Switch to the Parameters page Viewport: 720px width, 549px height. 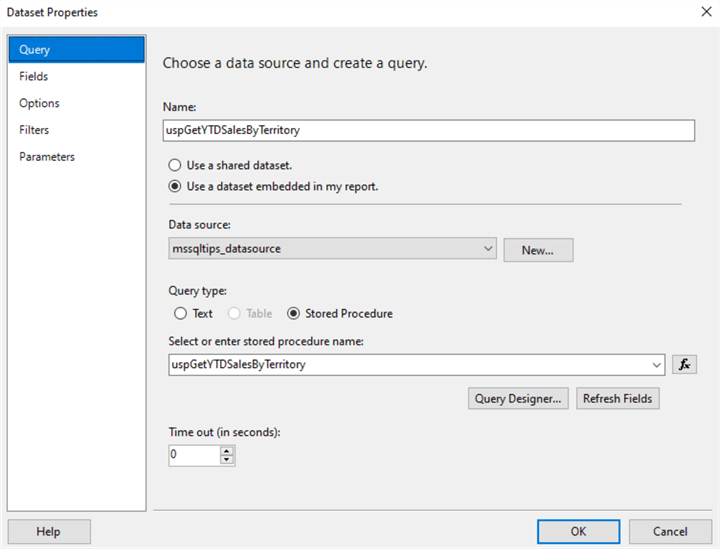click(x=47, y=157)
